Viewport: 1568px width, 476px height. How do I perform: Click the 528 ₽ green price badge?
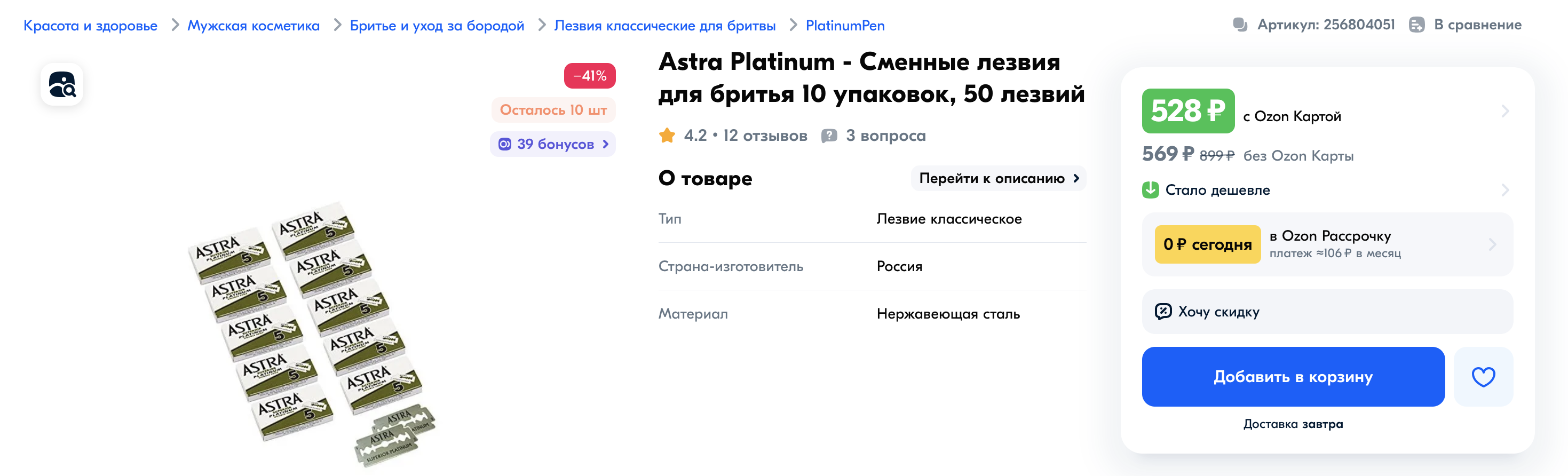click(1187, 112)
